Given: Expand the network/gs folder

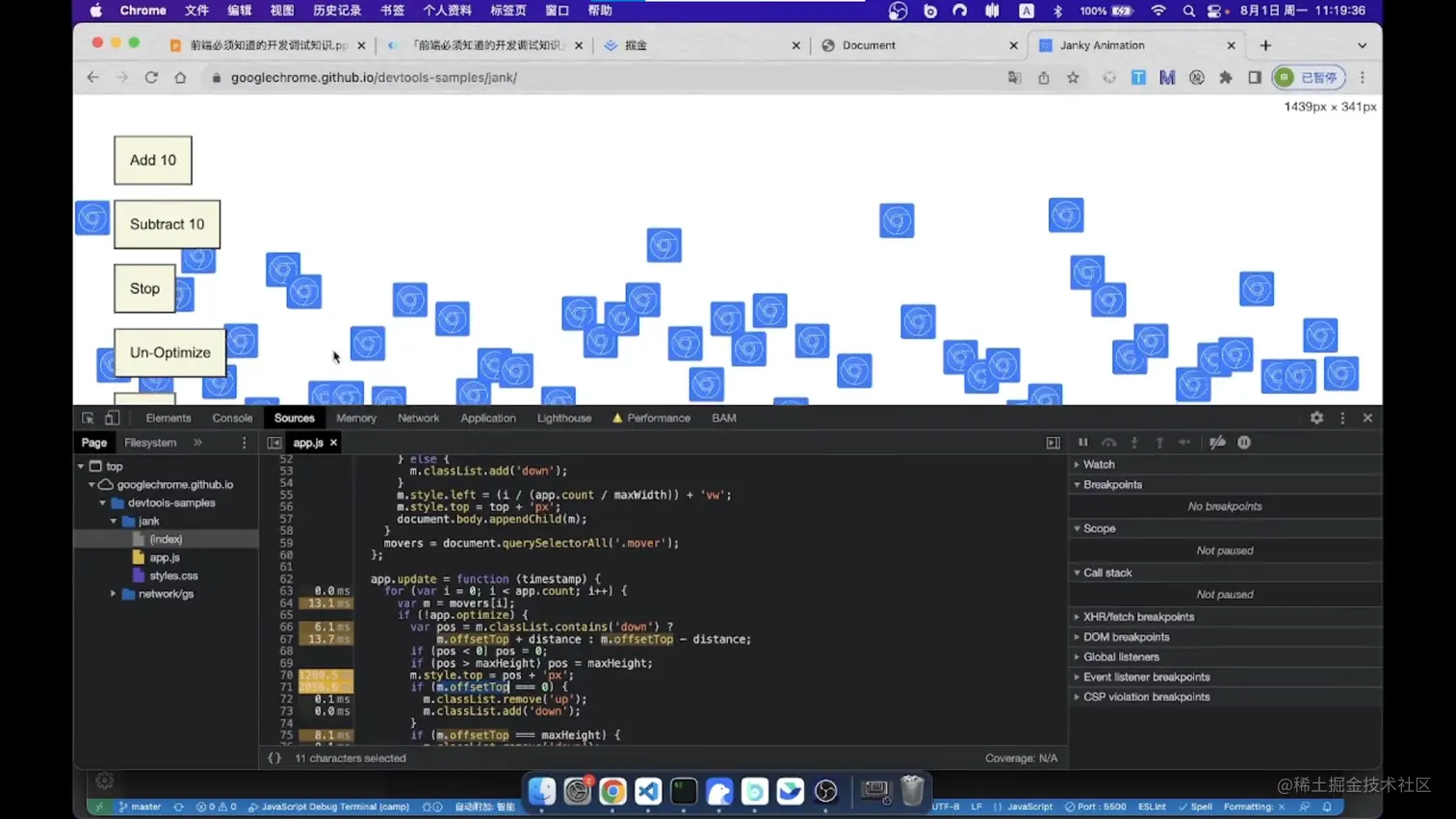Looking at the screenshot, I should coord(114,594).
